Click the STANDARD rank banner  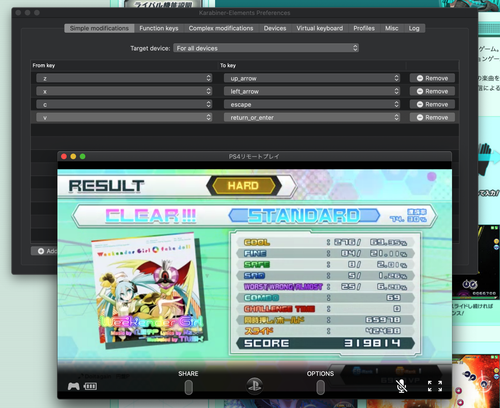[304, 216]
